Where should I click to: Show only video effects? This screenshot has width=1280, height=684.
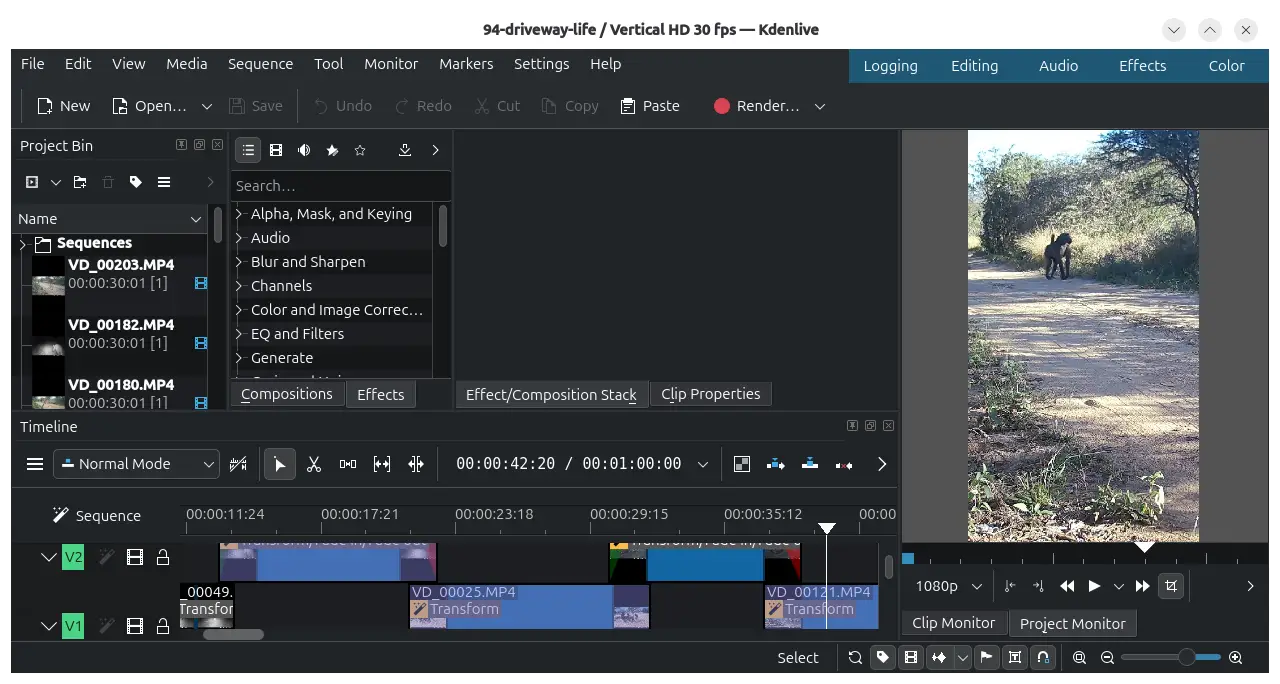pyautogui.click(x=276, y=150)
